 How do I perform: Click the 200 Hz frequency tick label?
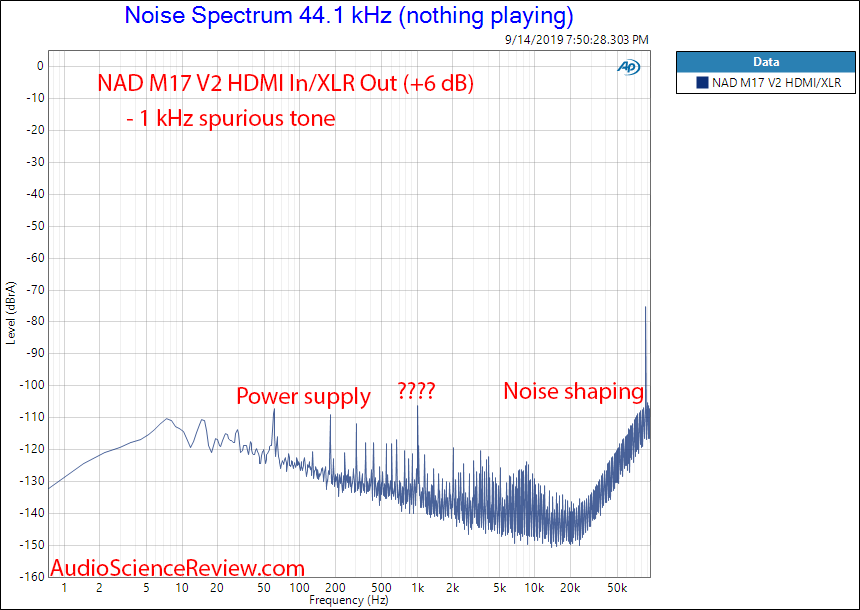pos(335,588)
